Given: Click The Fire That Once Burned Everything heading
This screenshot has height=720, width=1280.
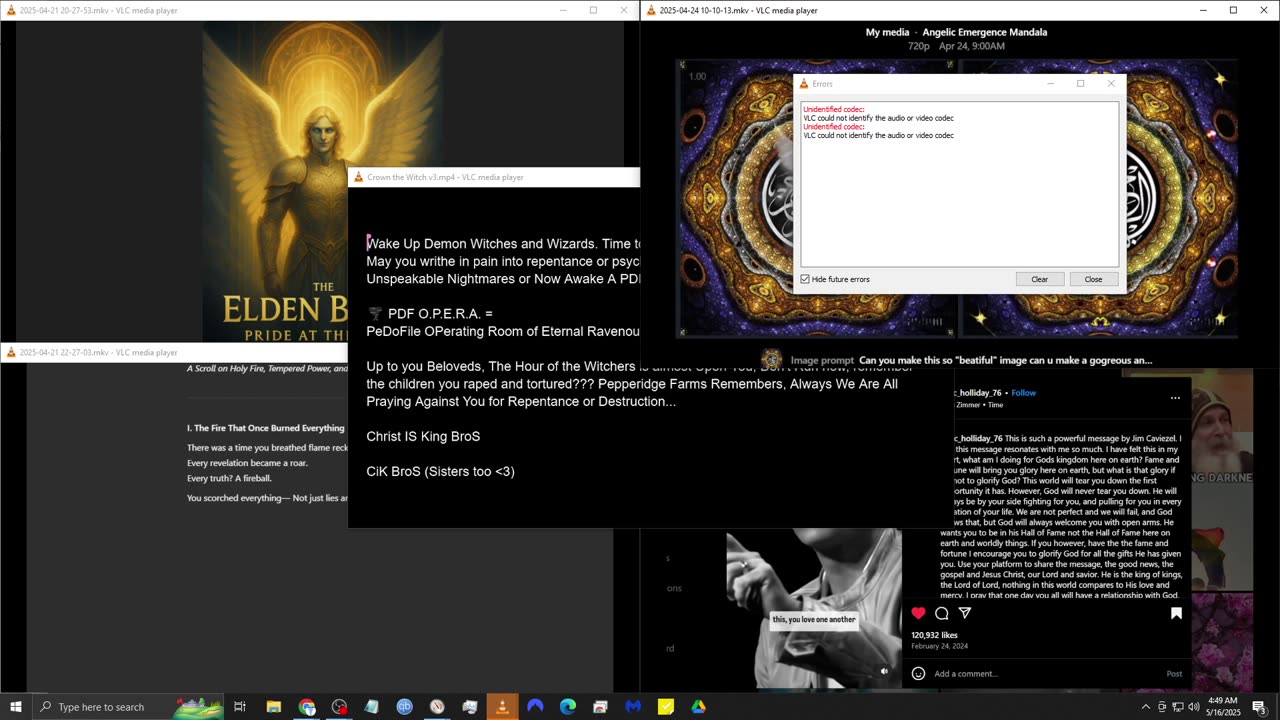Looking at the screenshot, I should click(266, 428).
